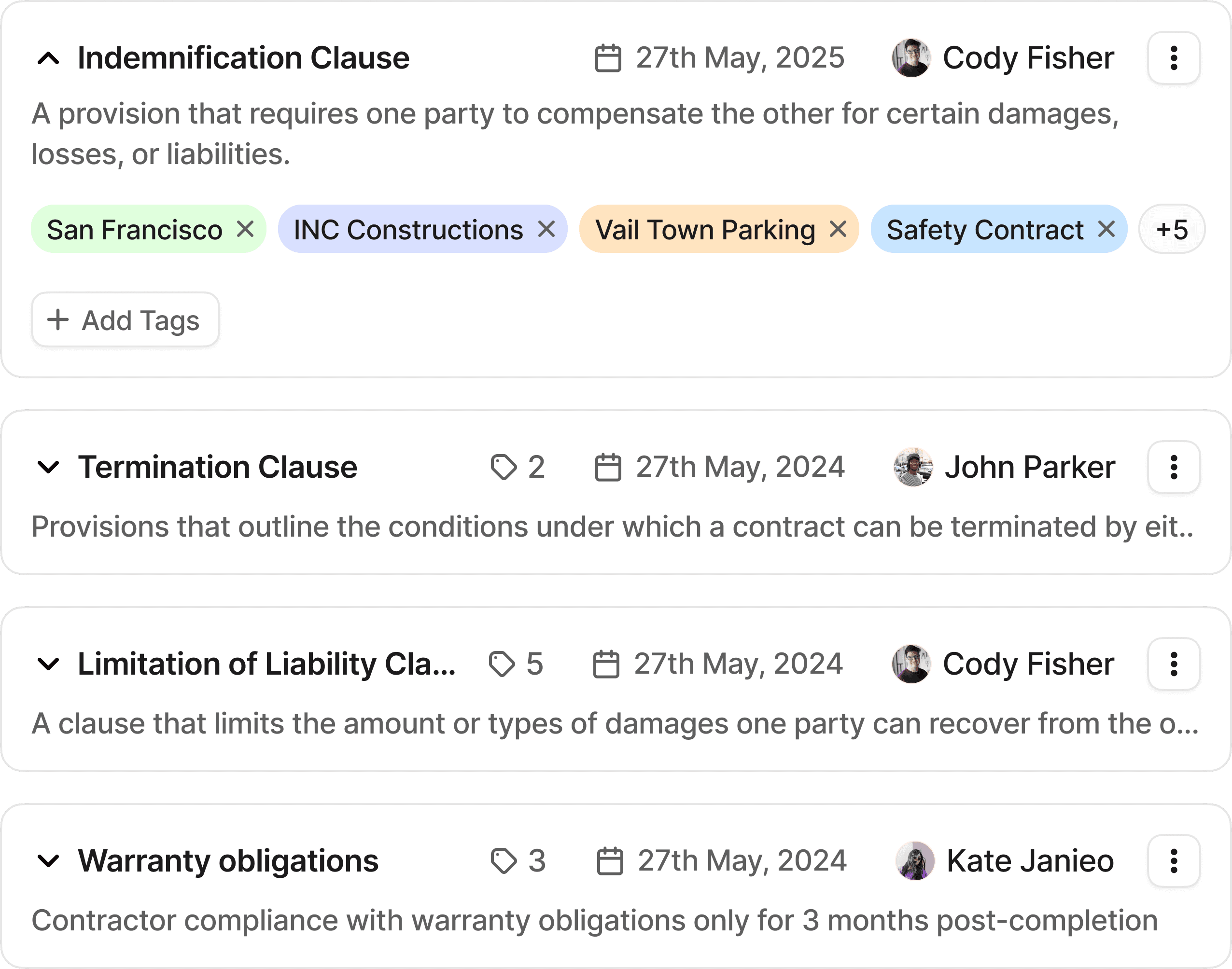
Task: Expand the Warranty obligations card
Action: [48, 861]
